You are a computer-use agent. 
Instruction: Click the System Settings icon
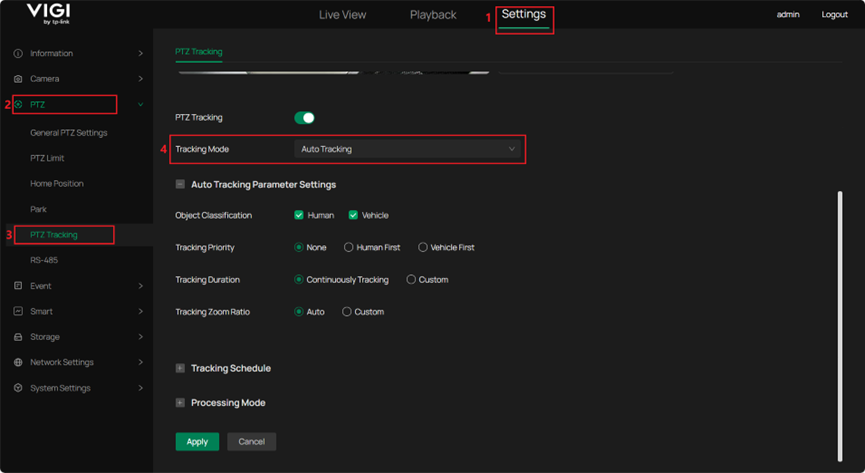pyautogui.click(x=18, y=388)
